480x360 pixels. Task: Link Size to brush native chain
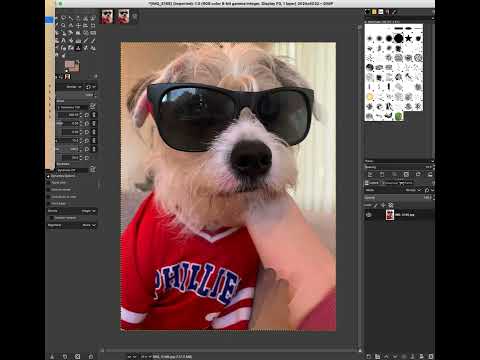(x=94, y=115)
